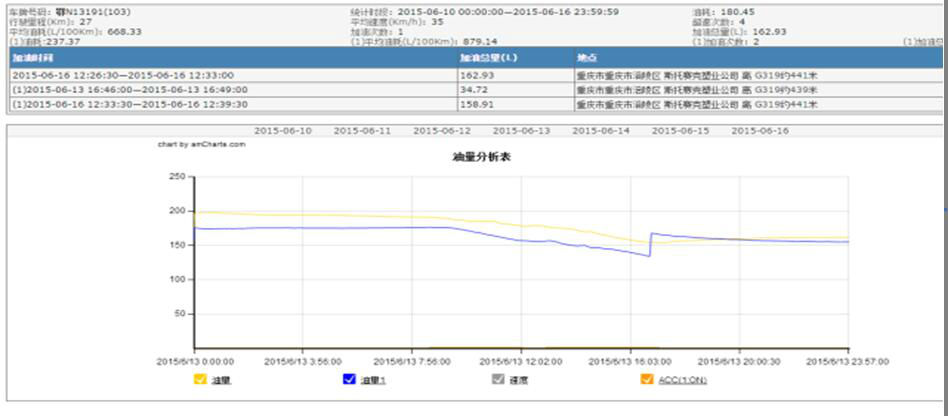This screenshot has width=948, height=416.
Task: Click the ACC(1:ON) legend label
Action: 682,380
